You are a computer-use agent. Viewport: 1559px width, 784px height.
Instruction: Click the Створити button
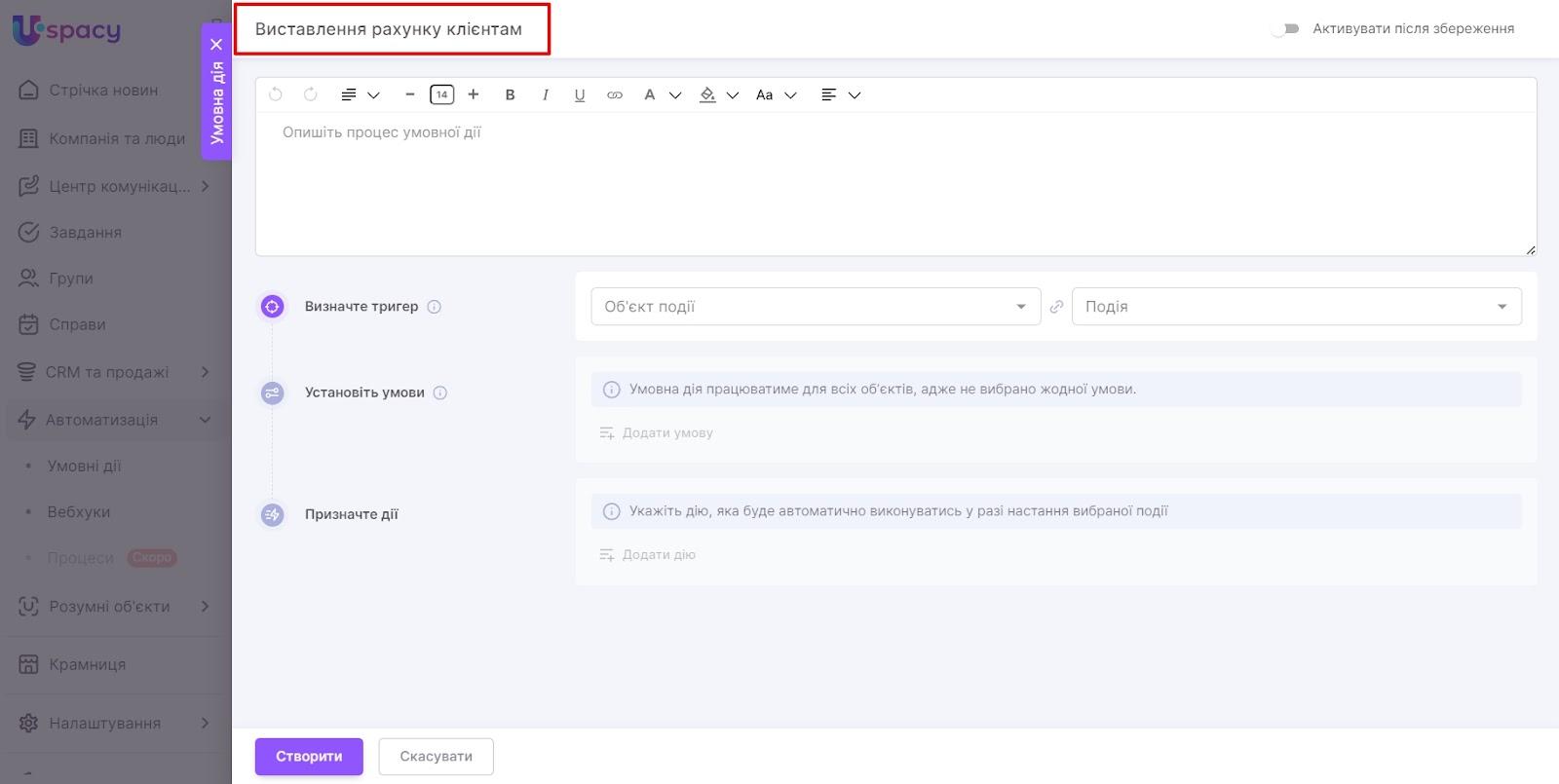(309, 756)
